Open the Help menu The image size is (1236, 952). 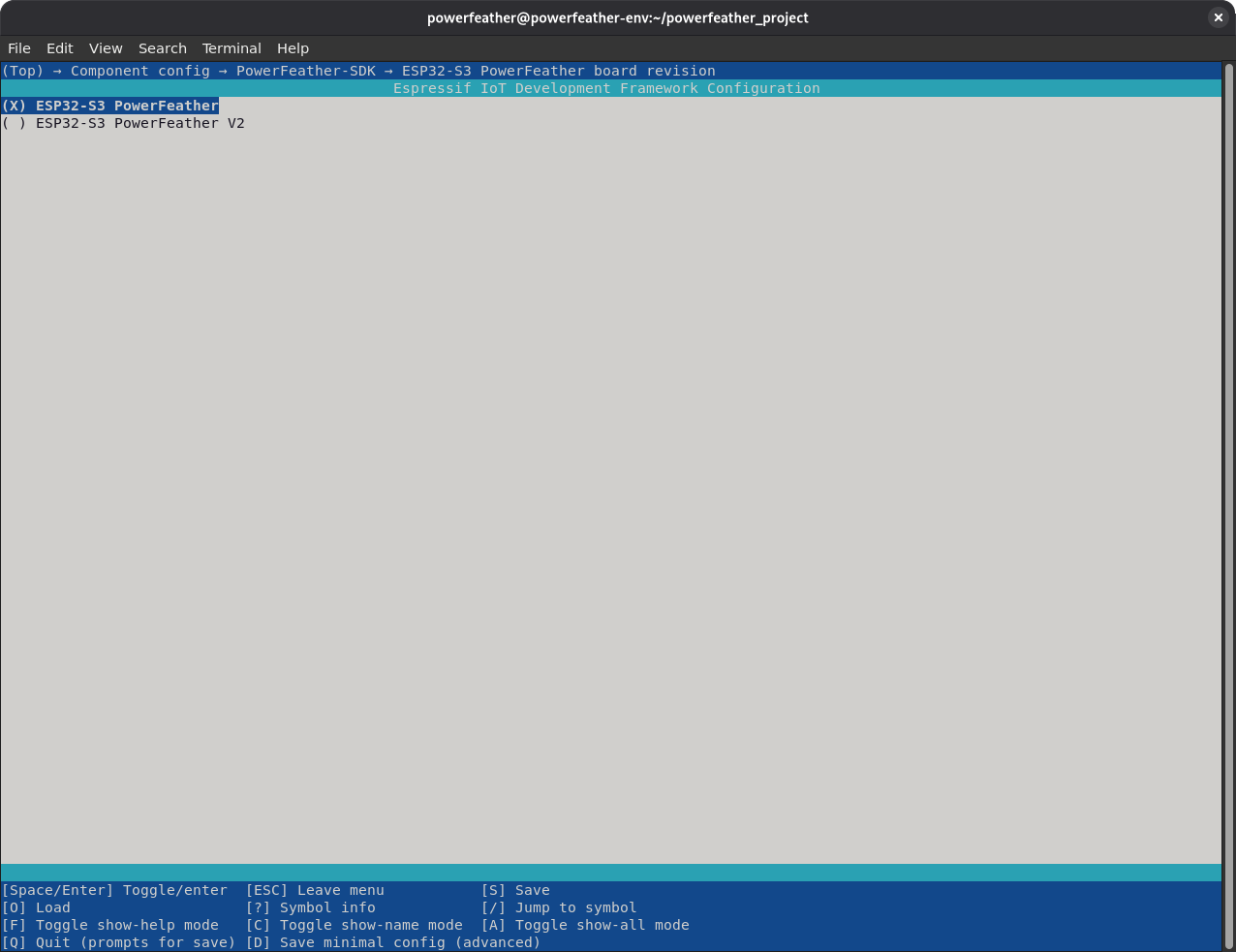(x=293, y=48)
